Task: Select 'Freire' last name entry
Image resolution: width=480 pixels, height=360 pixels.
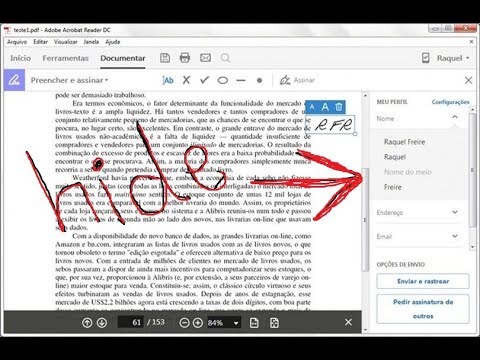Action: point(393,187)
